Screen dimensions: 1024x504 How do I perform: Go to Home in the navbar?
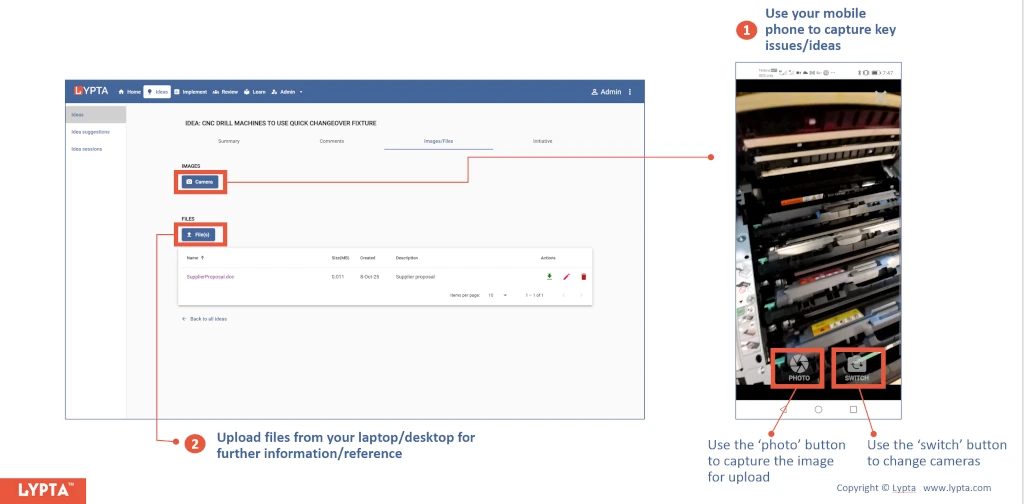[x=130, y=92]
